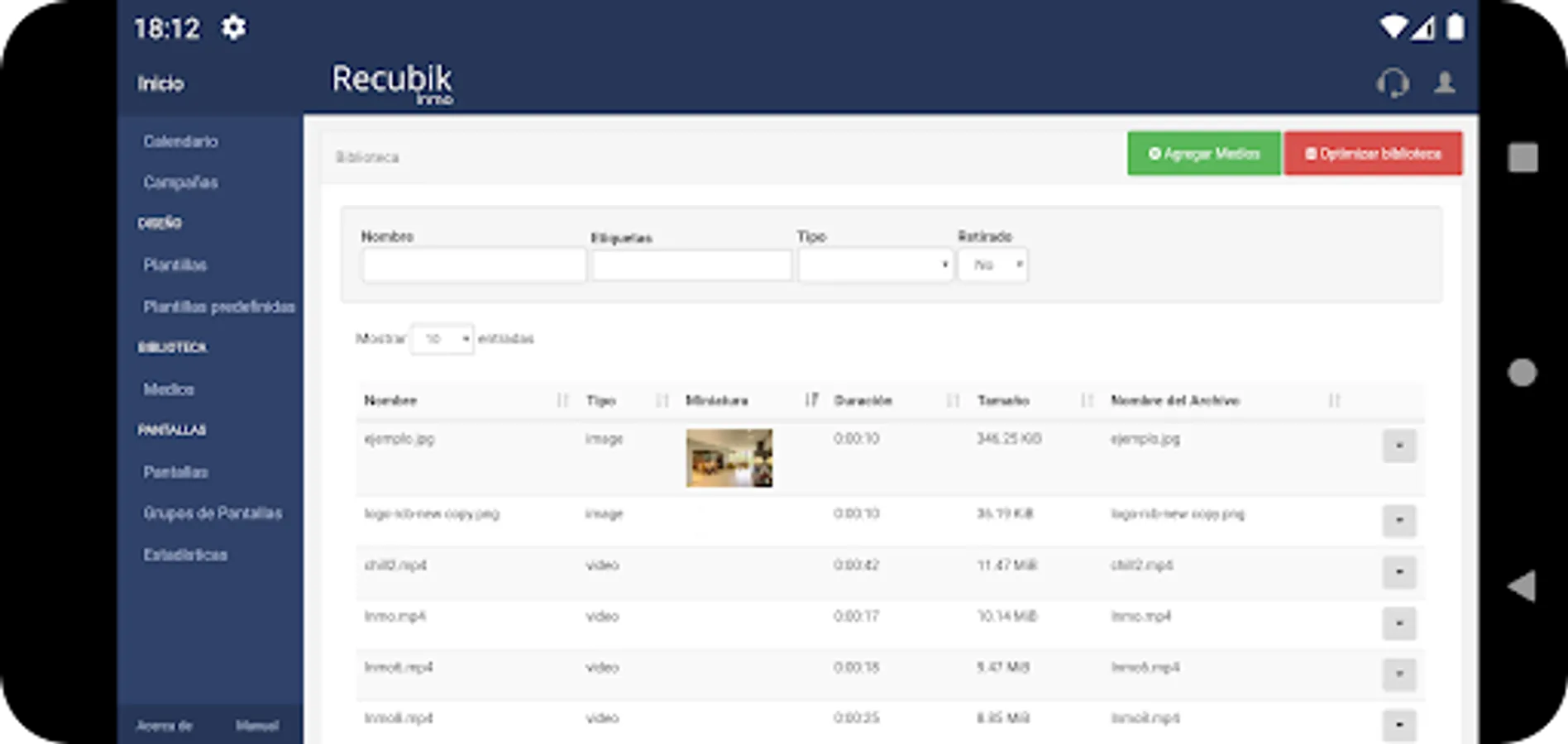
Task: Sort by Tamaño using its sort icon
Action: (1087, 401)
